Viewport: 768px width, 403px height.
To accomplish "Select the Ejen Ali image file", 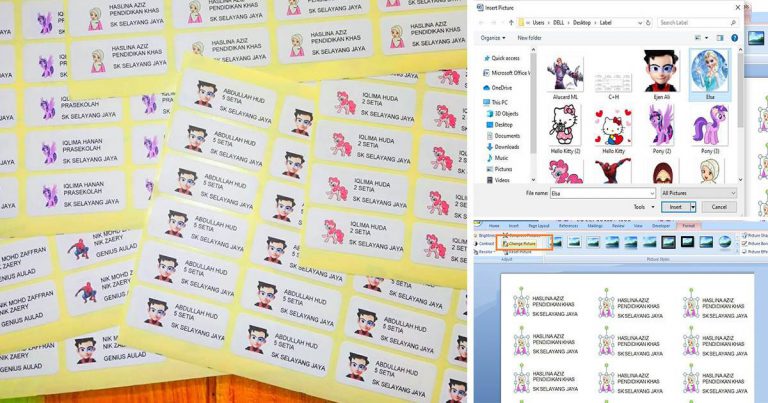I will click(x=661, y=74).
